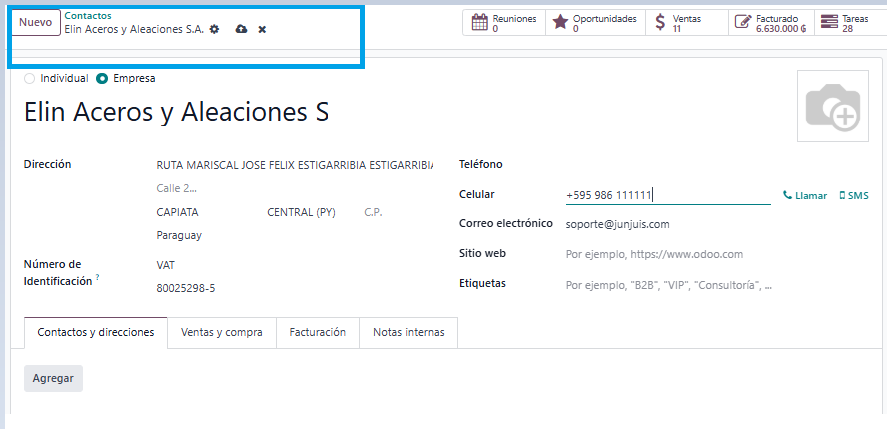Open Reuniones calendar stat button
Screen dimensions: 887x429
(x=504, y=23)
